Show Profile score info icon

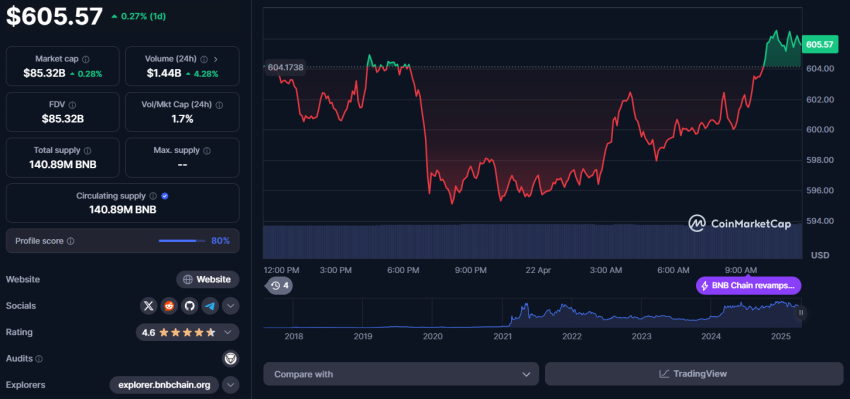(x=71, y=241)
